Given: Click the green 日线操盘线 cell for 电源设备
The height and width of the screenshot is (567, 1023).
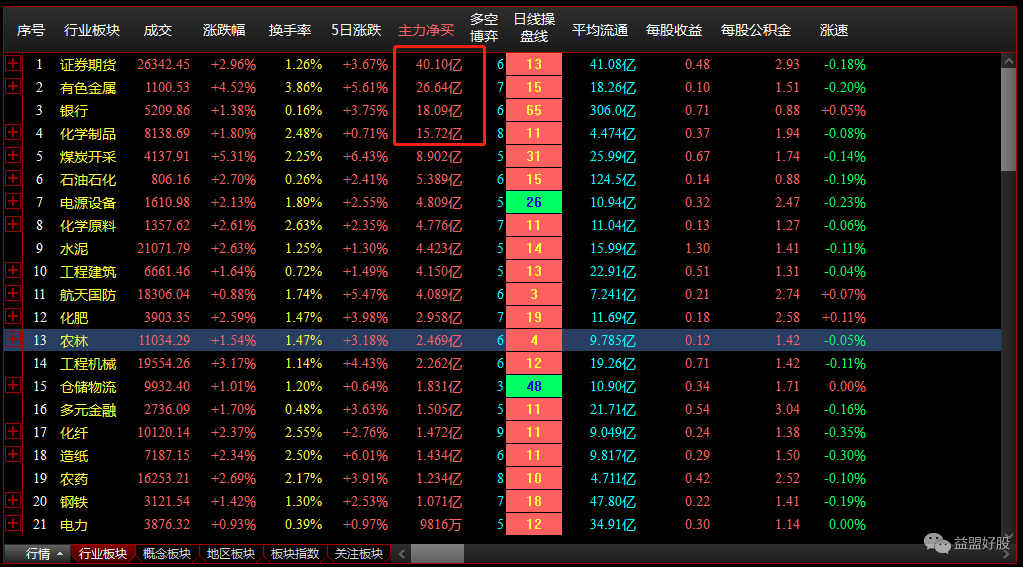Looking at the screenshot, I should (533, 202).
